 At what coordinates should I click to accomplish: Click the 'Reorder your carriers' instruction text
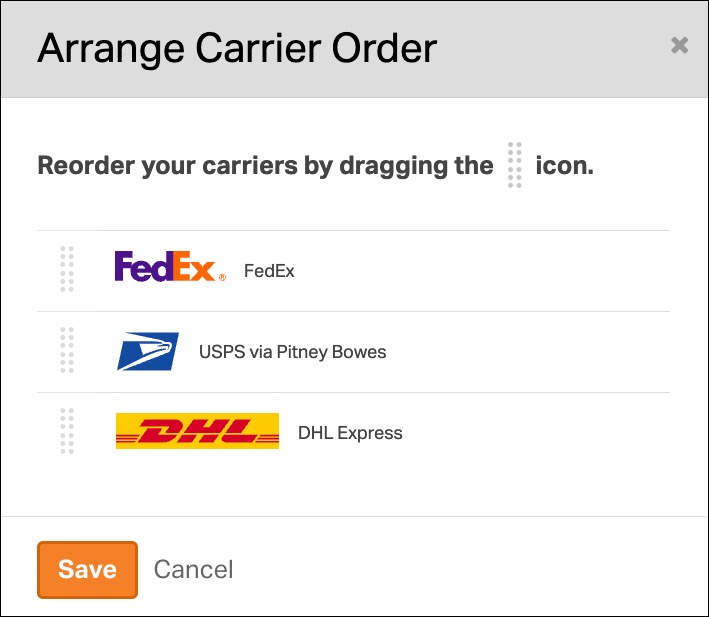[264, 165]
